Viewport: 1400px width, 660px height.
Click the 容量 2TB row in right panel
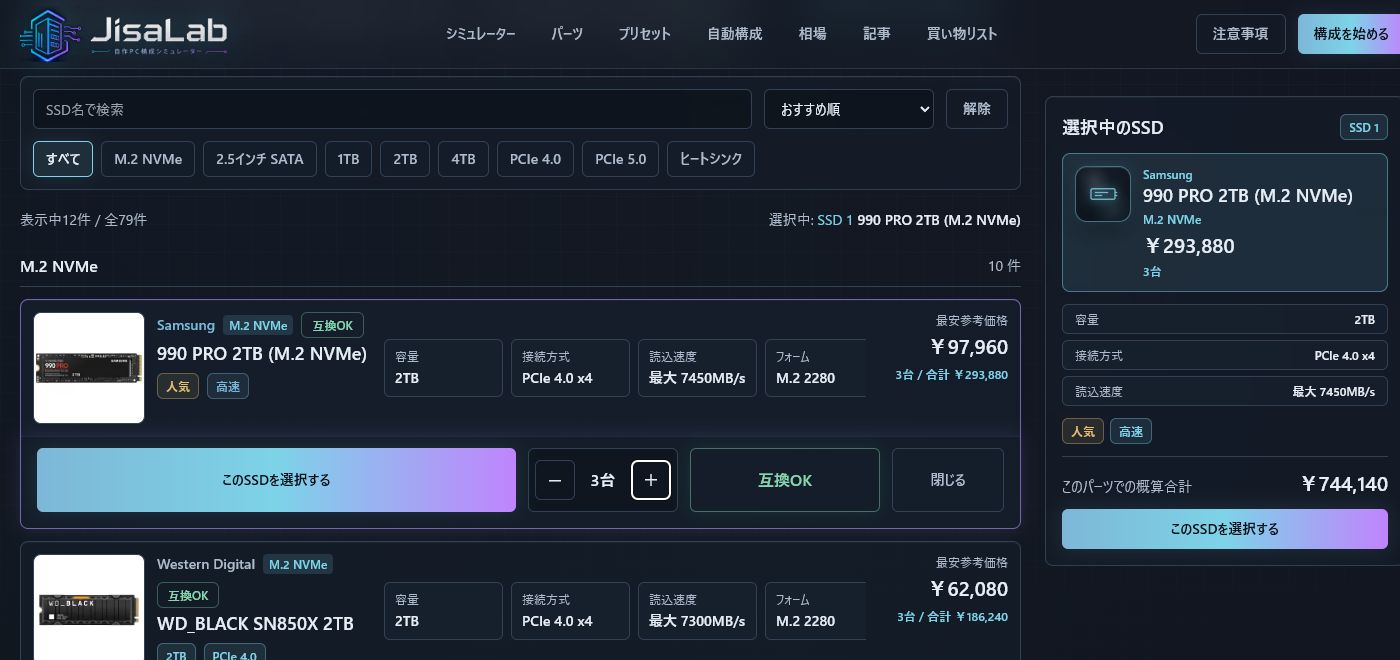click(1225, 320)
